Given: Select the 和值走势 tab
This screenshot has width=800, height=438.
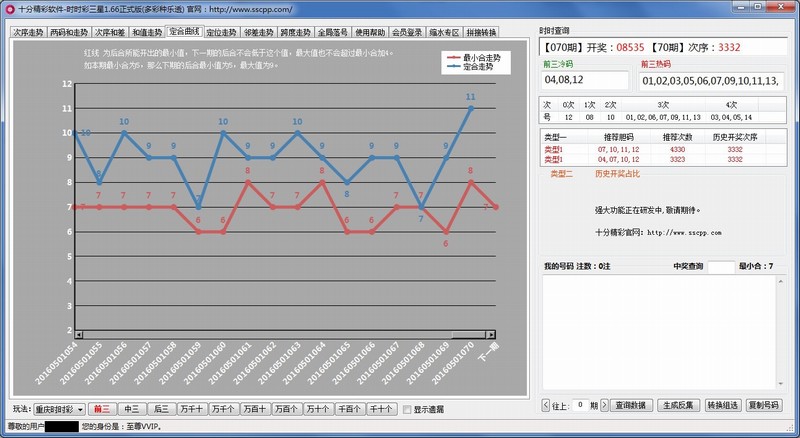Looking at the screenshot, I should pos(147,32).
